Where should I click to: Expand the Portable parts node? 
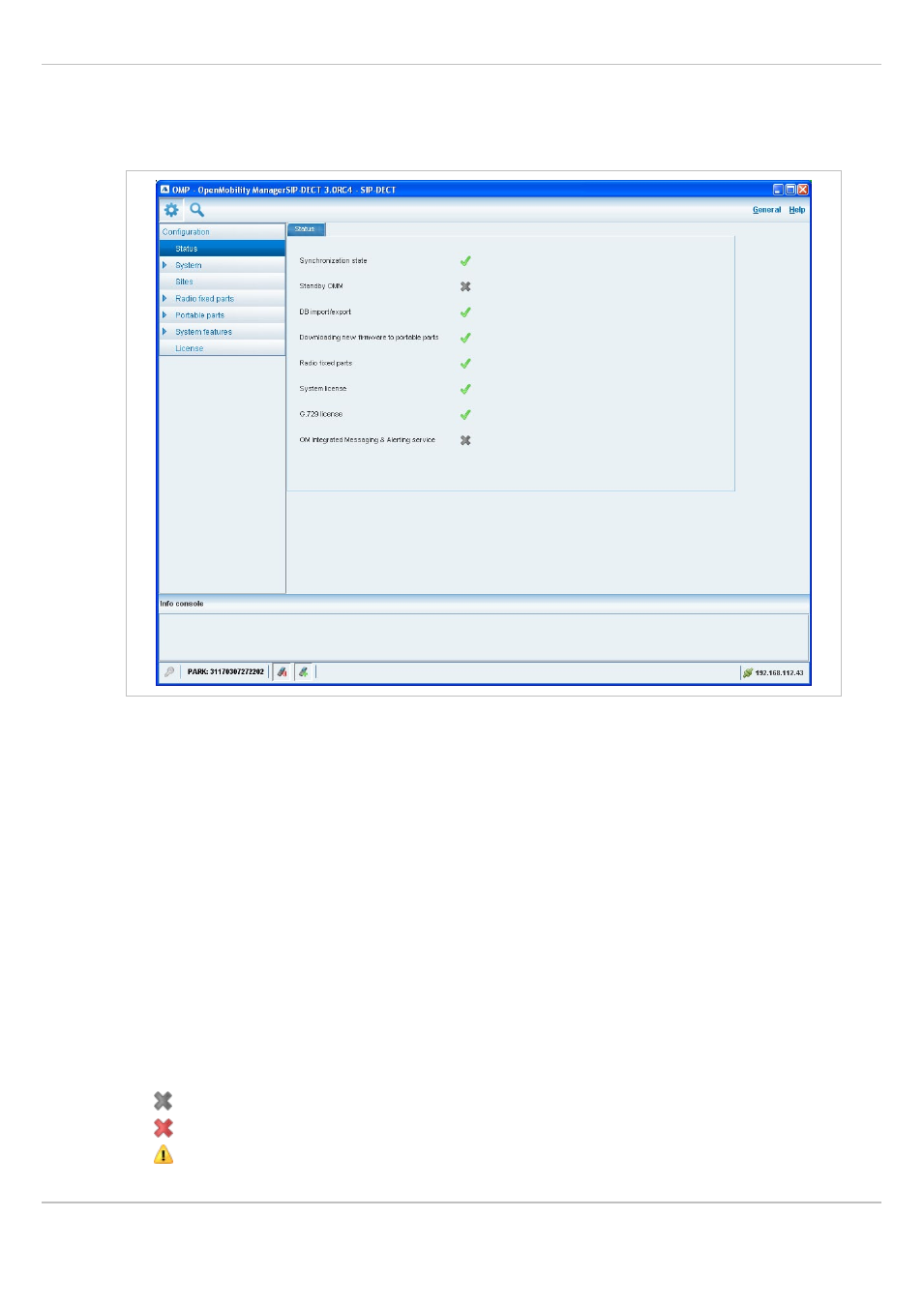pos(164,315)
